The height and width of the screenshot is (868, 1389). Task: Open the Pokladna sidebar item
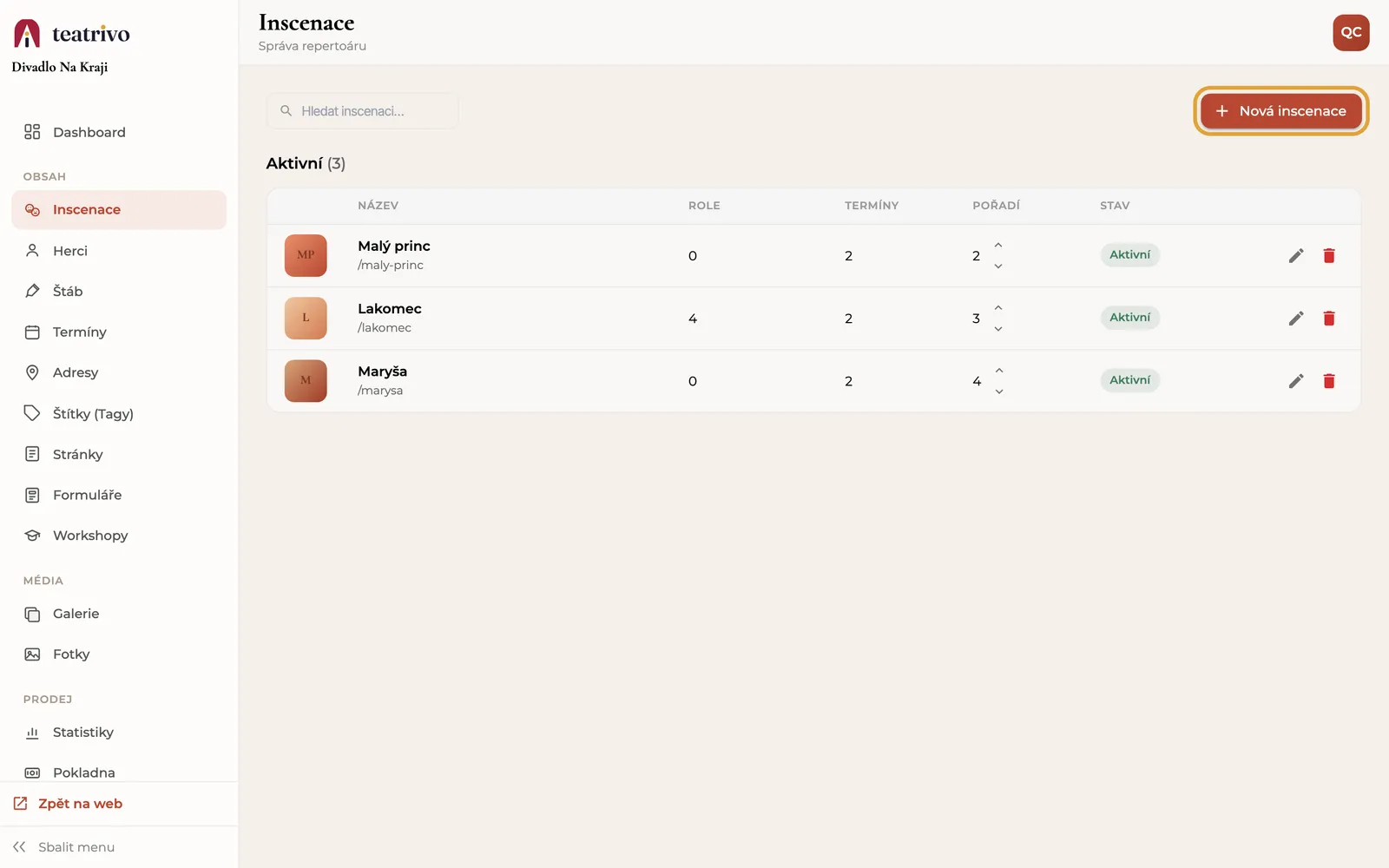click(119, 772)
